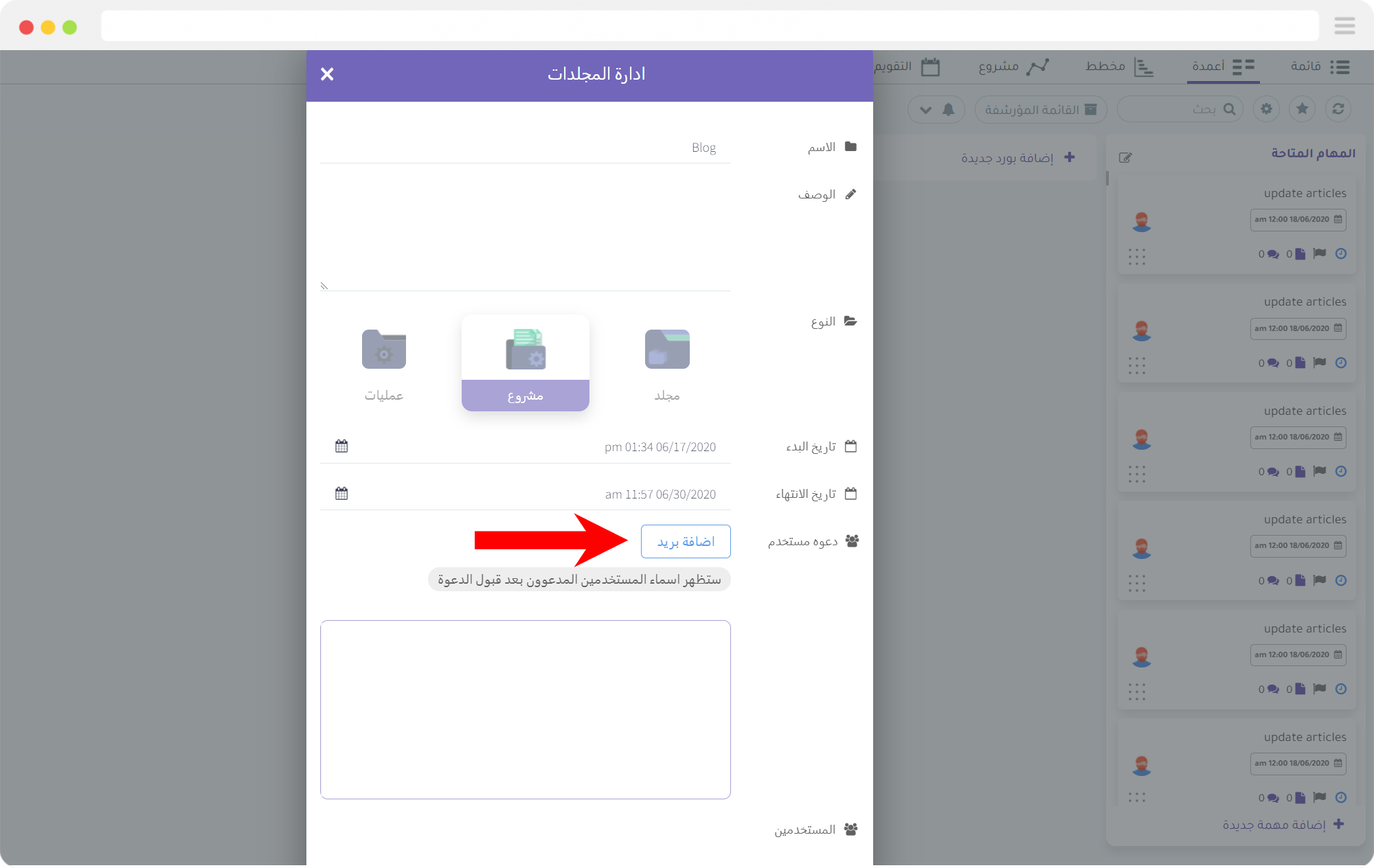The image size is (1374, 868).
Task: Open the settings gear icon
Action: 1266,109
